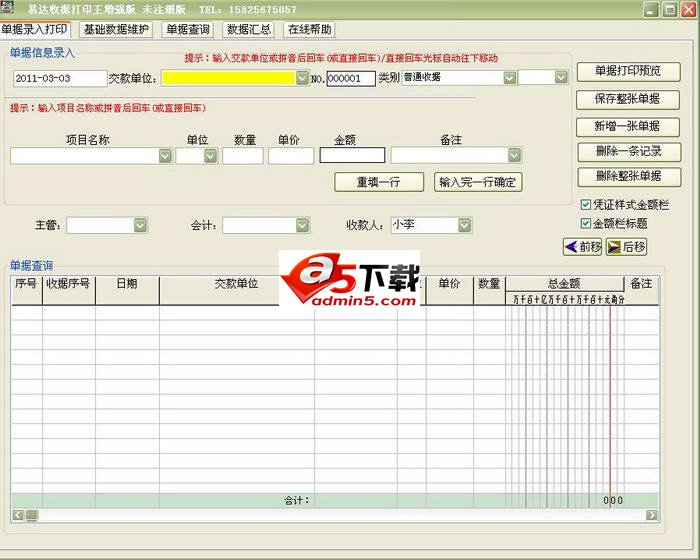Viewport: 700px width, 560px height.
Task: Open the 在线帮助 tab
Action: (x=309, y=29)
